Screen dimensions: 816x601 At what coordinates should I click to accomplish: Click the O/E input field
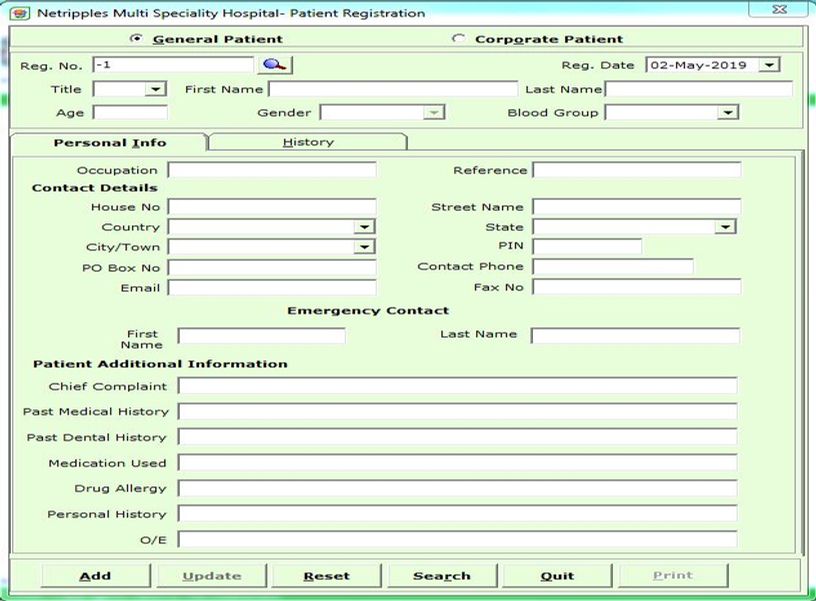[457, 539]
